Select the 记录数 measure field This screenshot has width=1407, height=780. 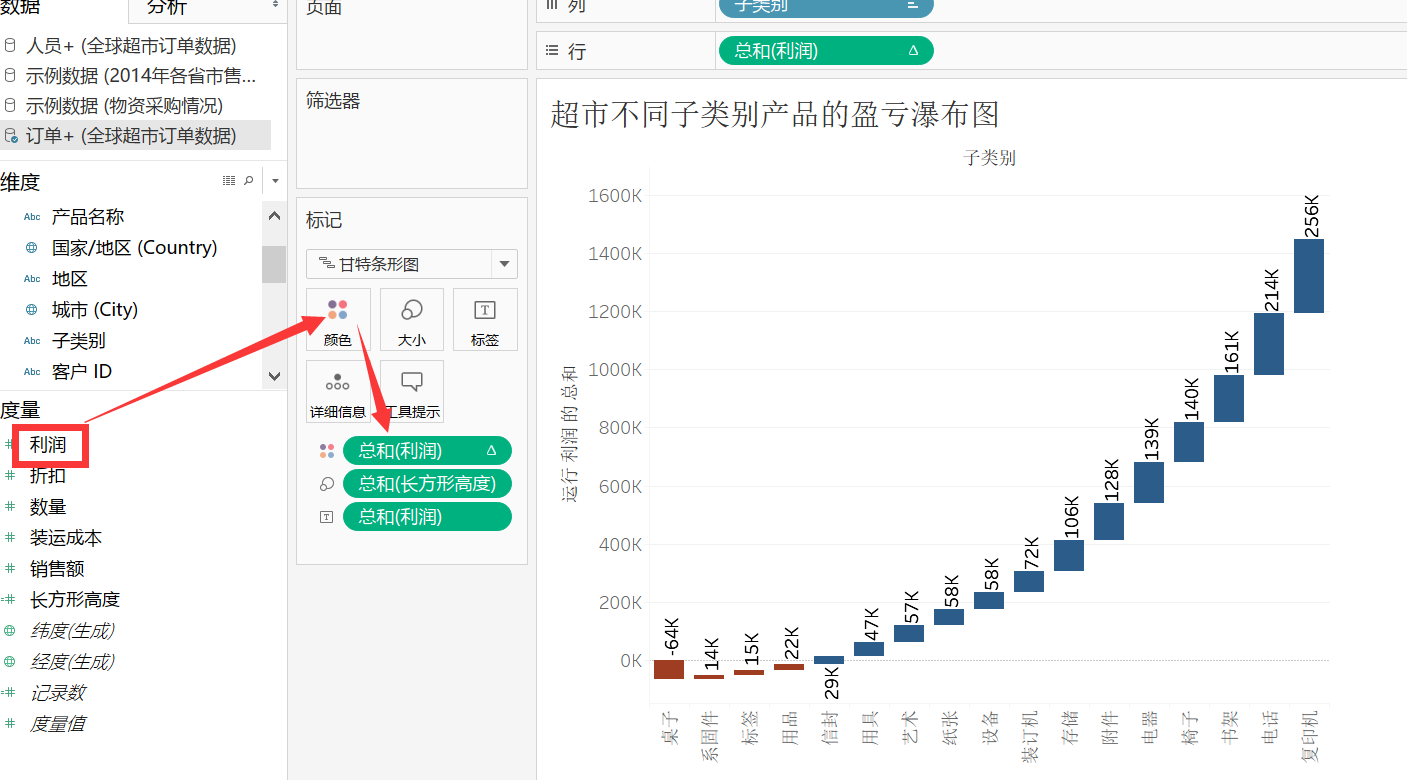57,693
